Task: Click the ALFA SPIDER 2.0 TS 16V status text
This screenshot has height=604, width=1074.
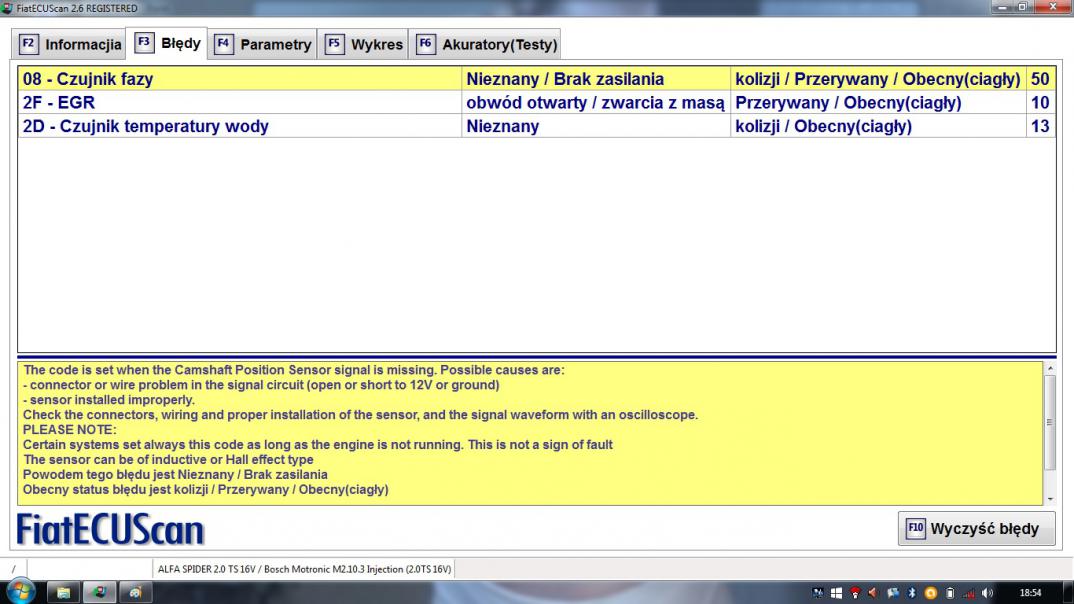Action: [305, 569]
